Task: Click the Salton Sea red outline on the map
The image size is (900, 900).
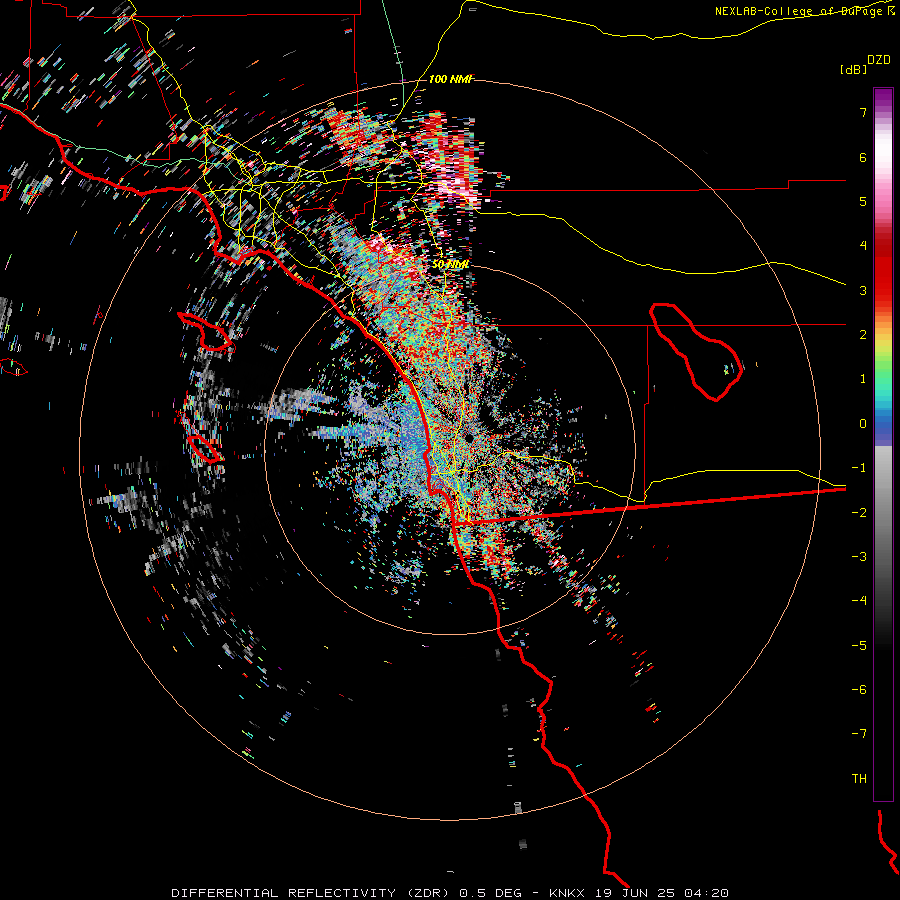Action: point(696,350)
